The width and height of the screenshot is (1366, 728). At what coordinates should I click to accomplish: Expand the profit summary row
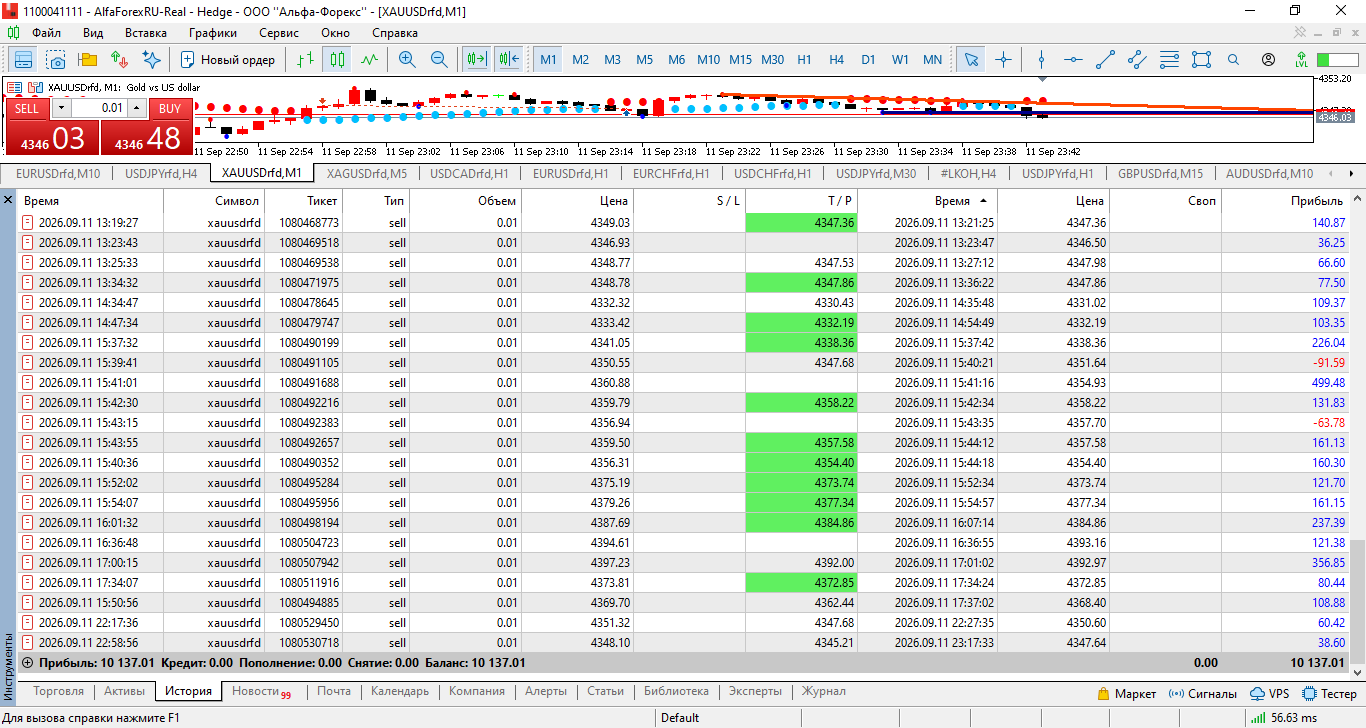pos(27,662)
